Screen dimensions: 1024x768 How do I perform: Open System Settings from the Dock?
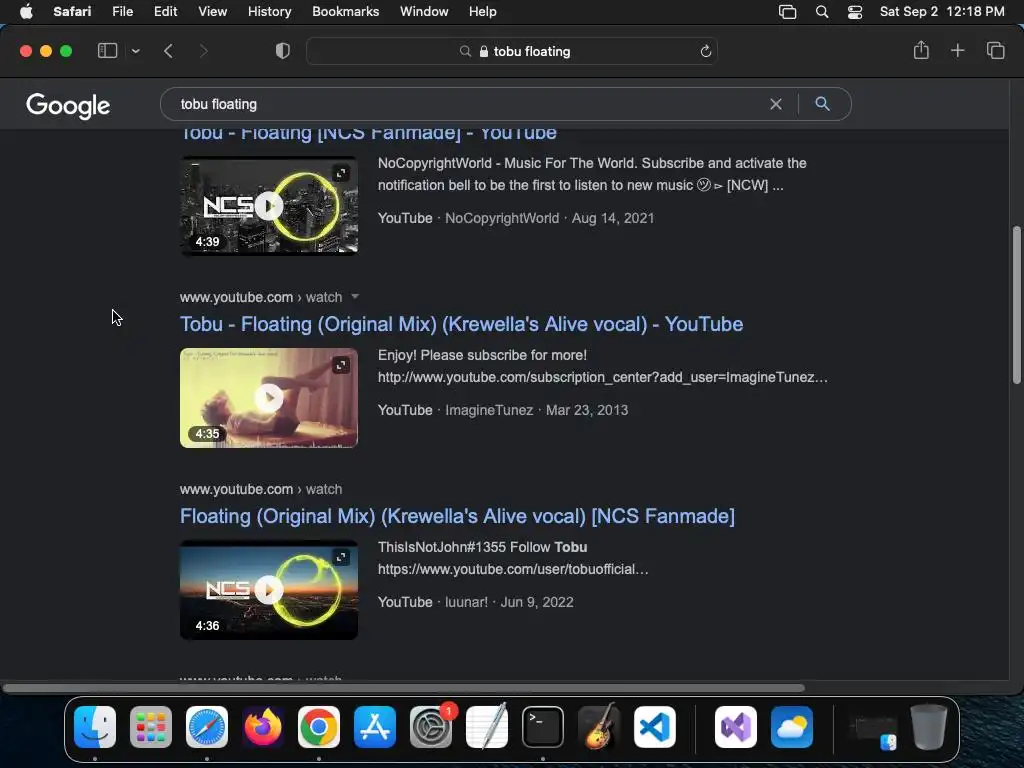tap(431, 727)
